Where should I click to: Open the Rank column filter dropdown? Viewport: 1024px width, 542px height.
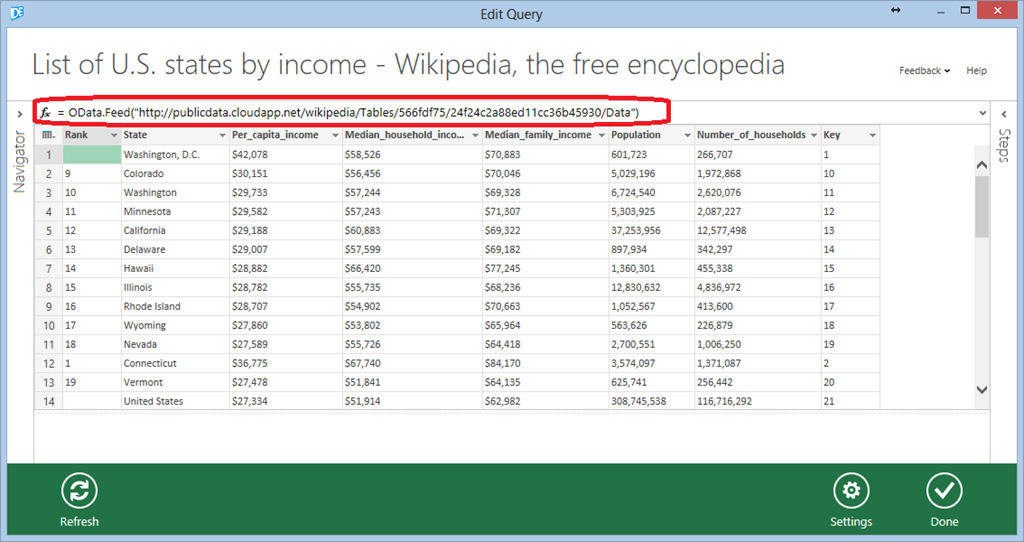114,135
